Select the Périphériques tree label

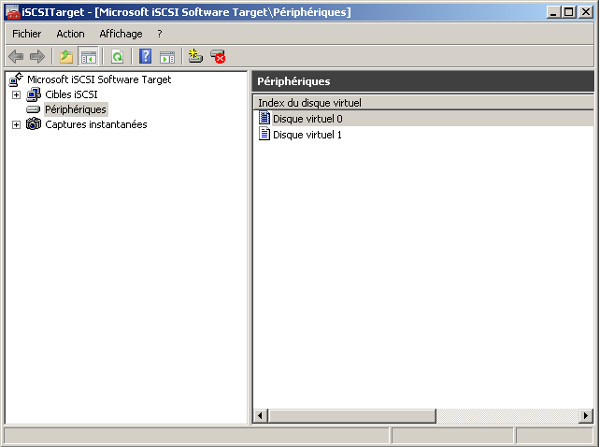76,109
